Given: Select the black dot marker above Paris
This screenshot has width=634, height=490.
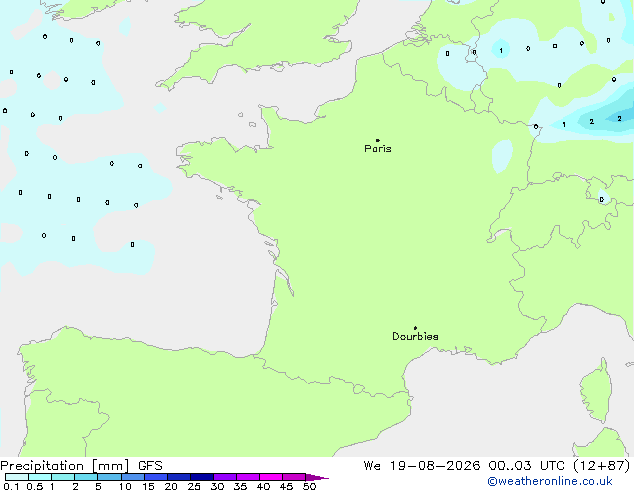Looking at the screenshot, I should [378, 140].
